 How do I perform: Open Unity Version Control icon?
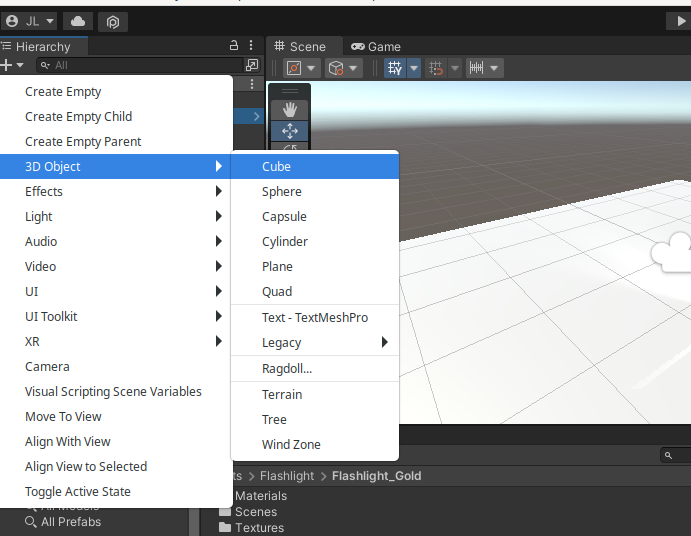(113, 21)
